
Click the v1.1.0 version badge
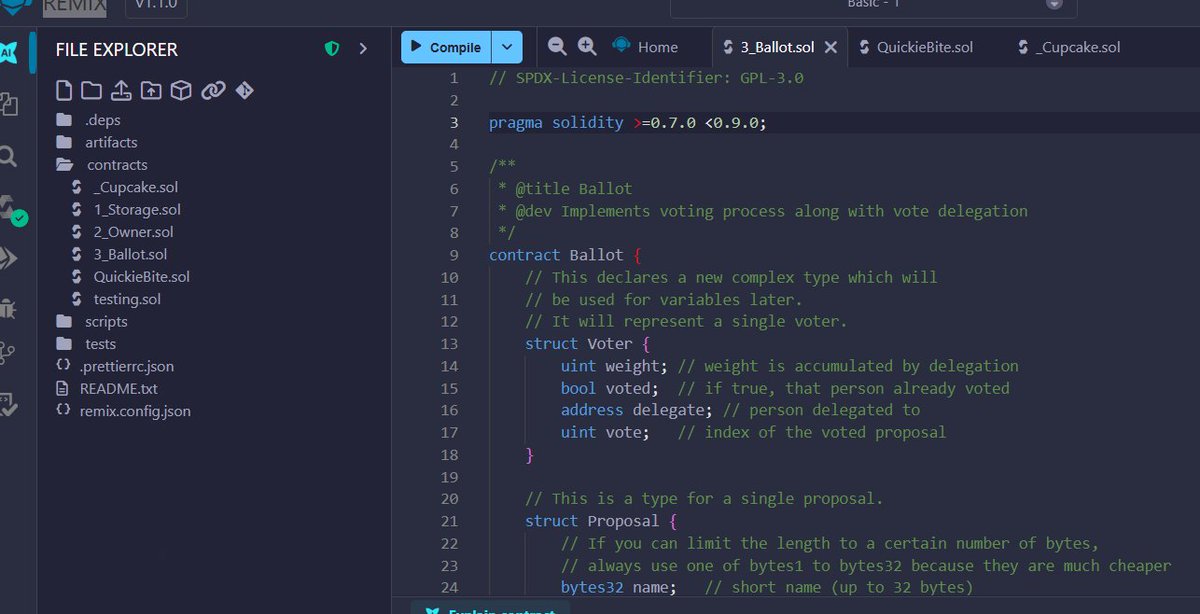click(155, 7)
